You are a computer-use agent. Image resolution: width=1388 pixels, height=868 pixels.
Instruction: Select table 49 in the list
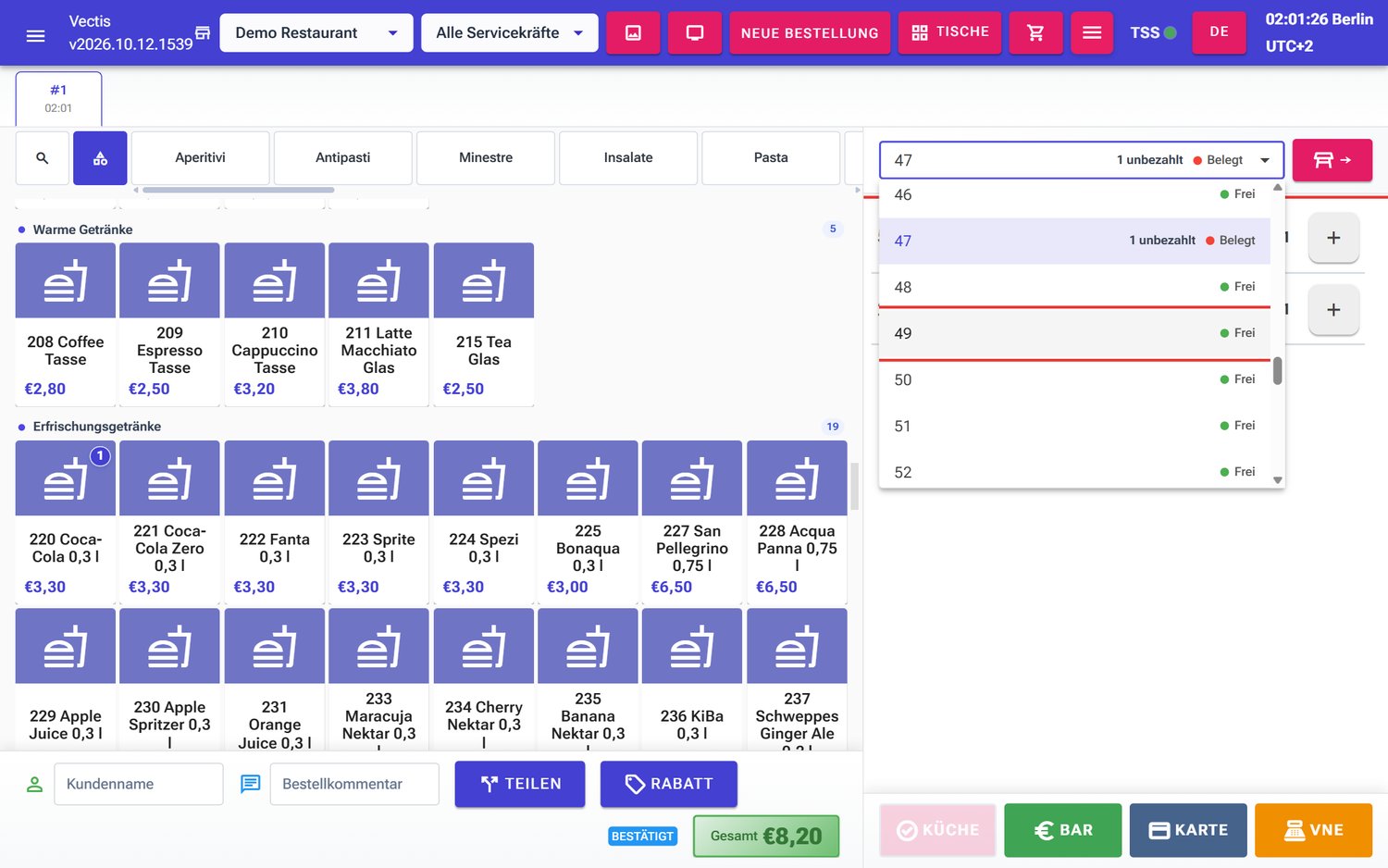[x=1074, y=333]
